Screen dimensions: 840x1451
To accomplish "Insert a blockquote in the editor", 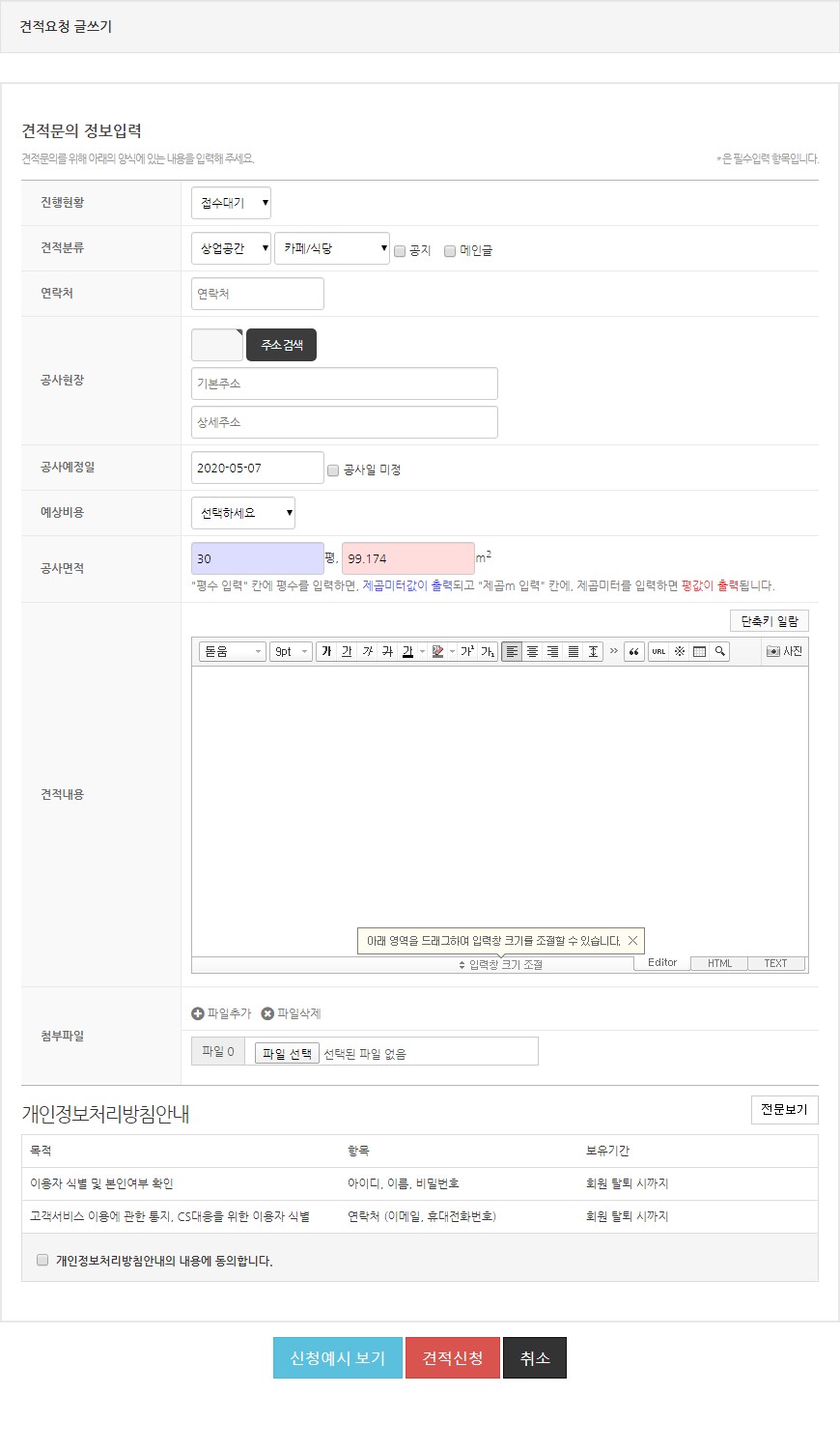I will click(x=634, y=651).
